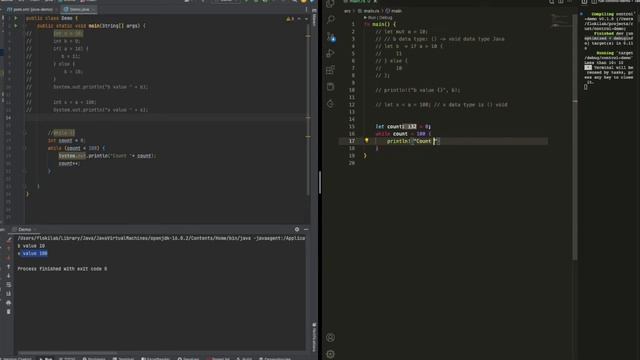Select the Demo run configuration tab
640x360 pixels.
tap(24, 229)
